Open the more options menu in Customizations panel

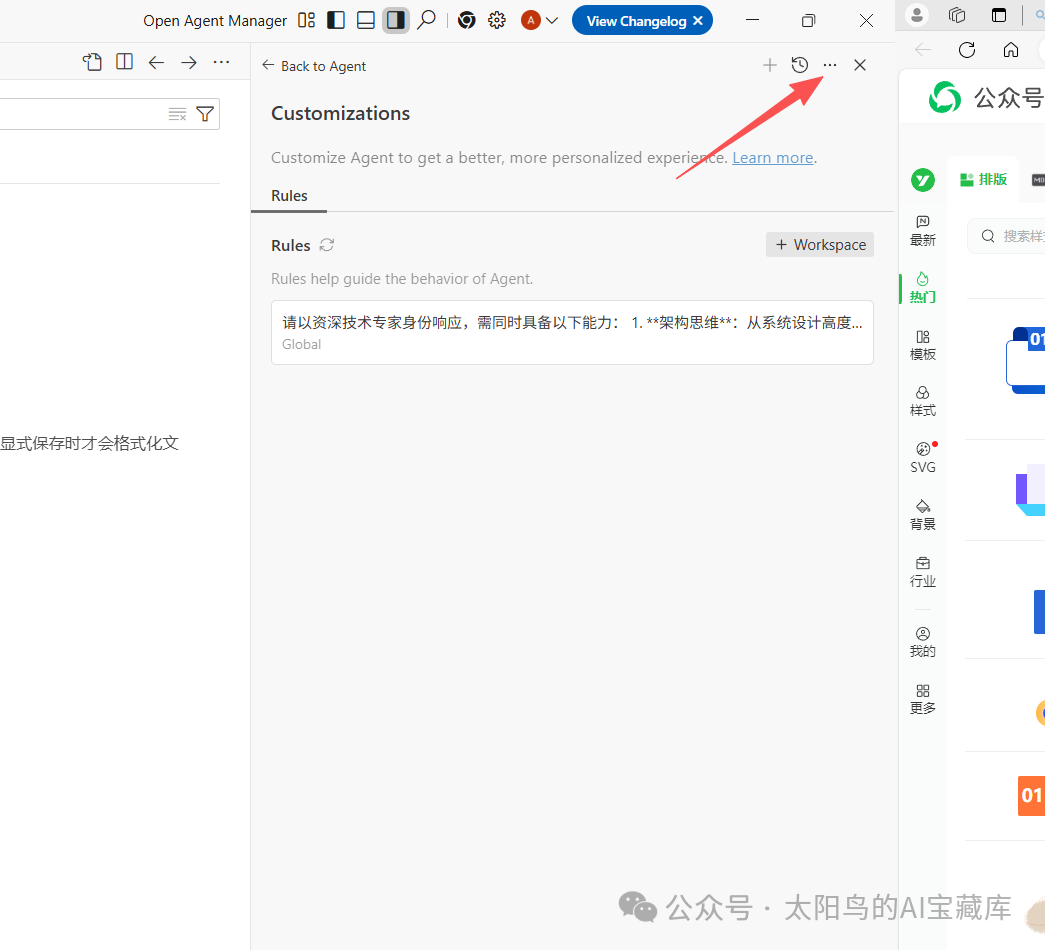click(829, 64)
